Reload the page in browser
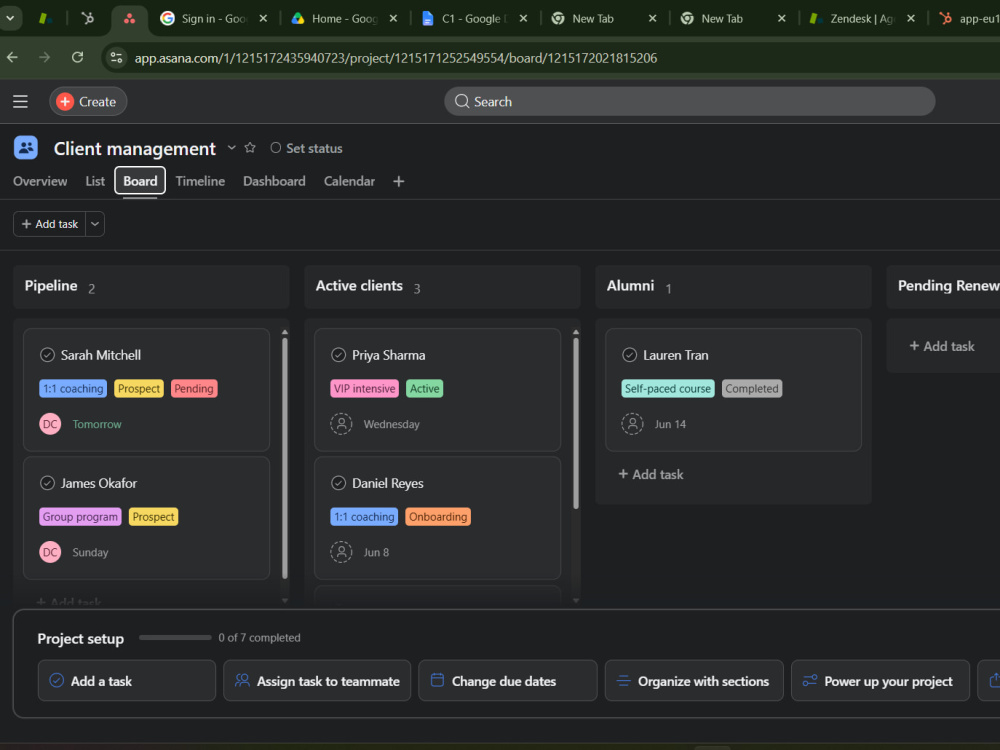This screenshot has width=1000, height=750. [x=77, y=57]
